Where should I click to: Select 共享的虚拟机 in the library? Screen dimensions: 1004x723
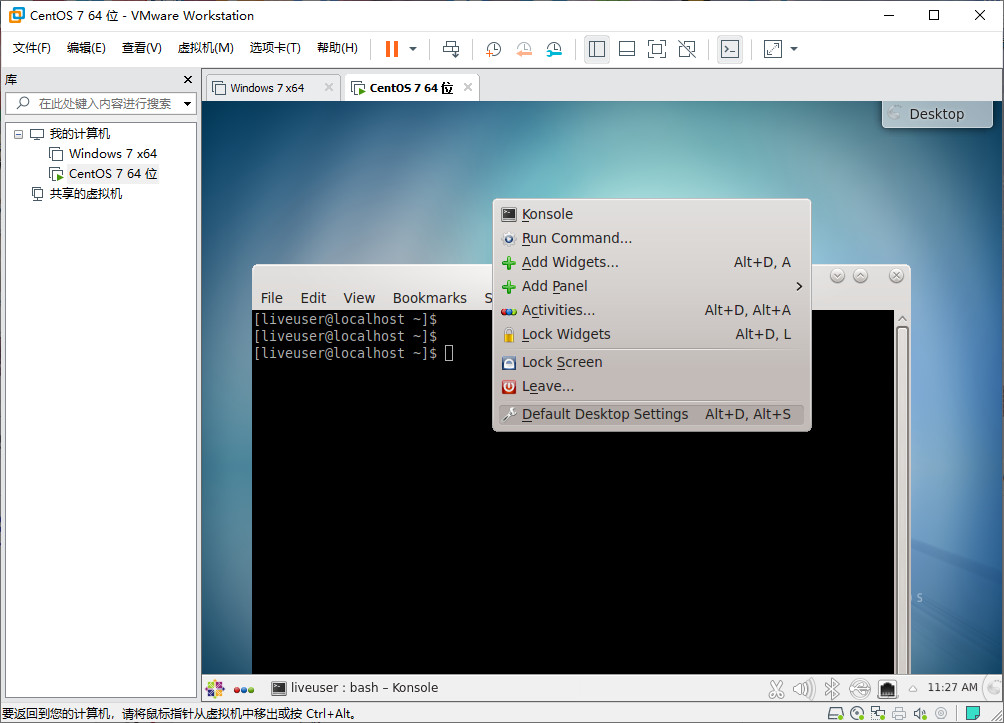pos(86,193)
